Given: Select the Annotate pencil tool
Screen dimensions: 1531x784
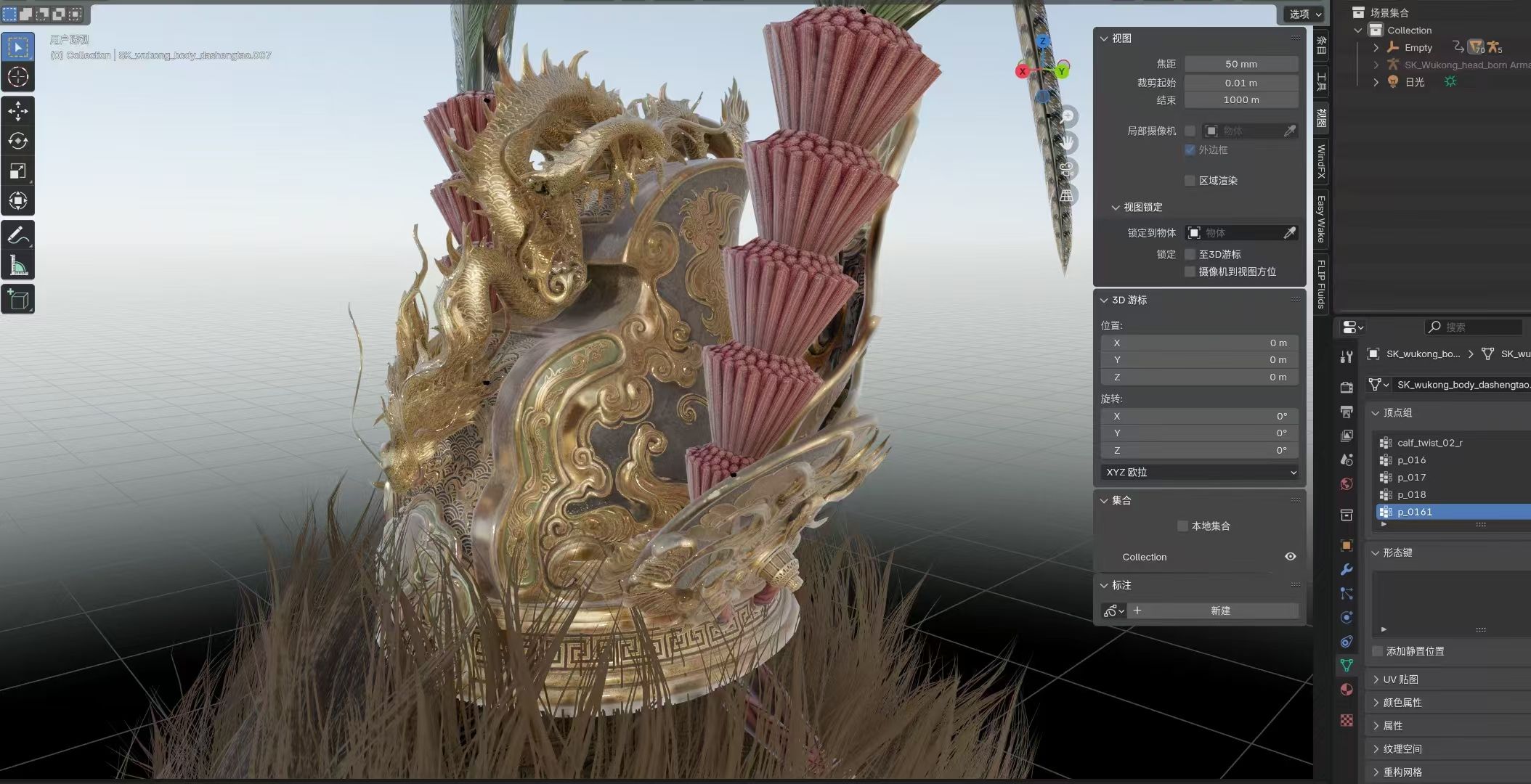Looking at the screenshot, I should point(18,235).
